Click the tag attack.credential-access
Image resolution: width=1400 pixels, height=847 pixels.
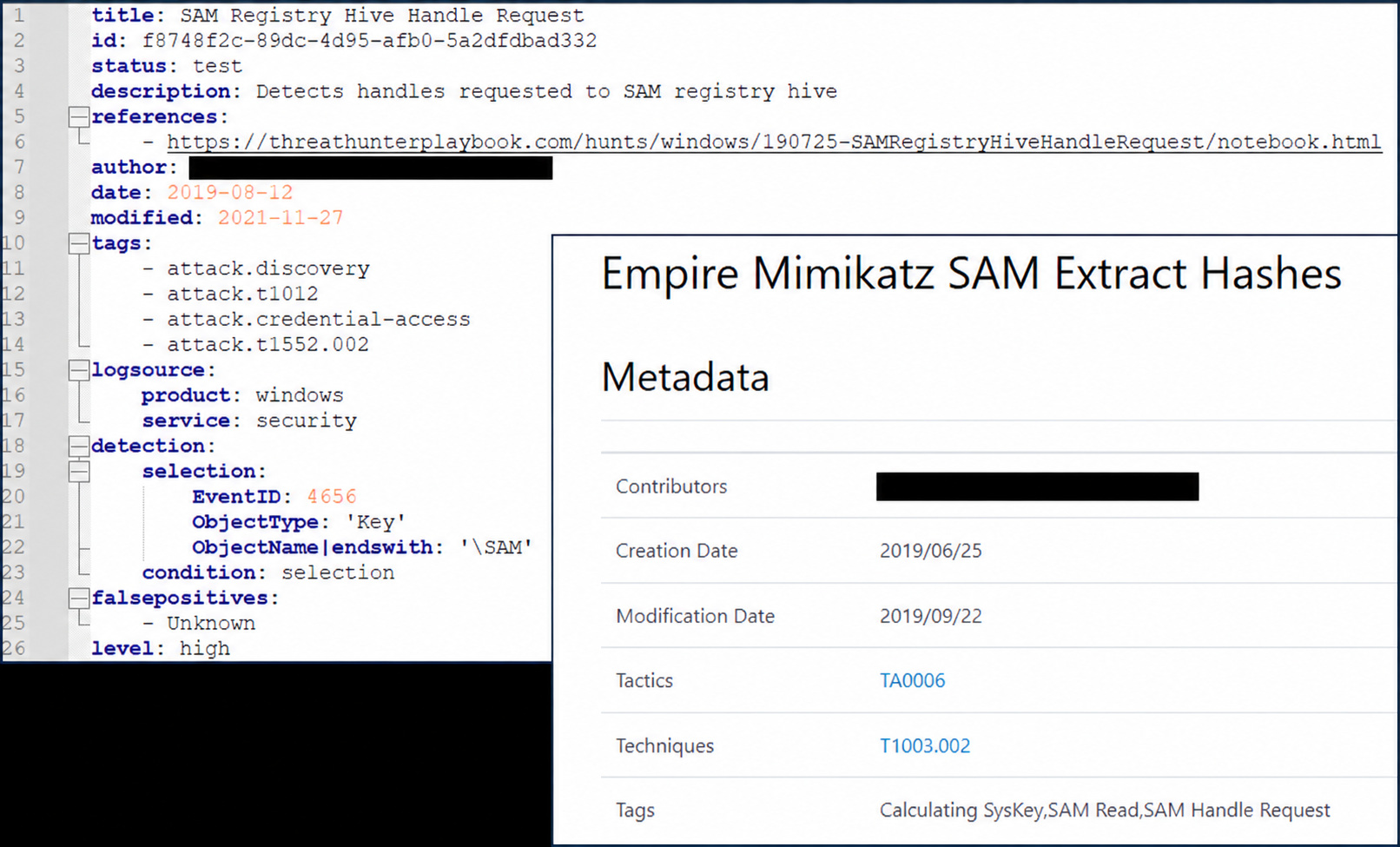click(x=319, y=319)
